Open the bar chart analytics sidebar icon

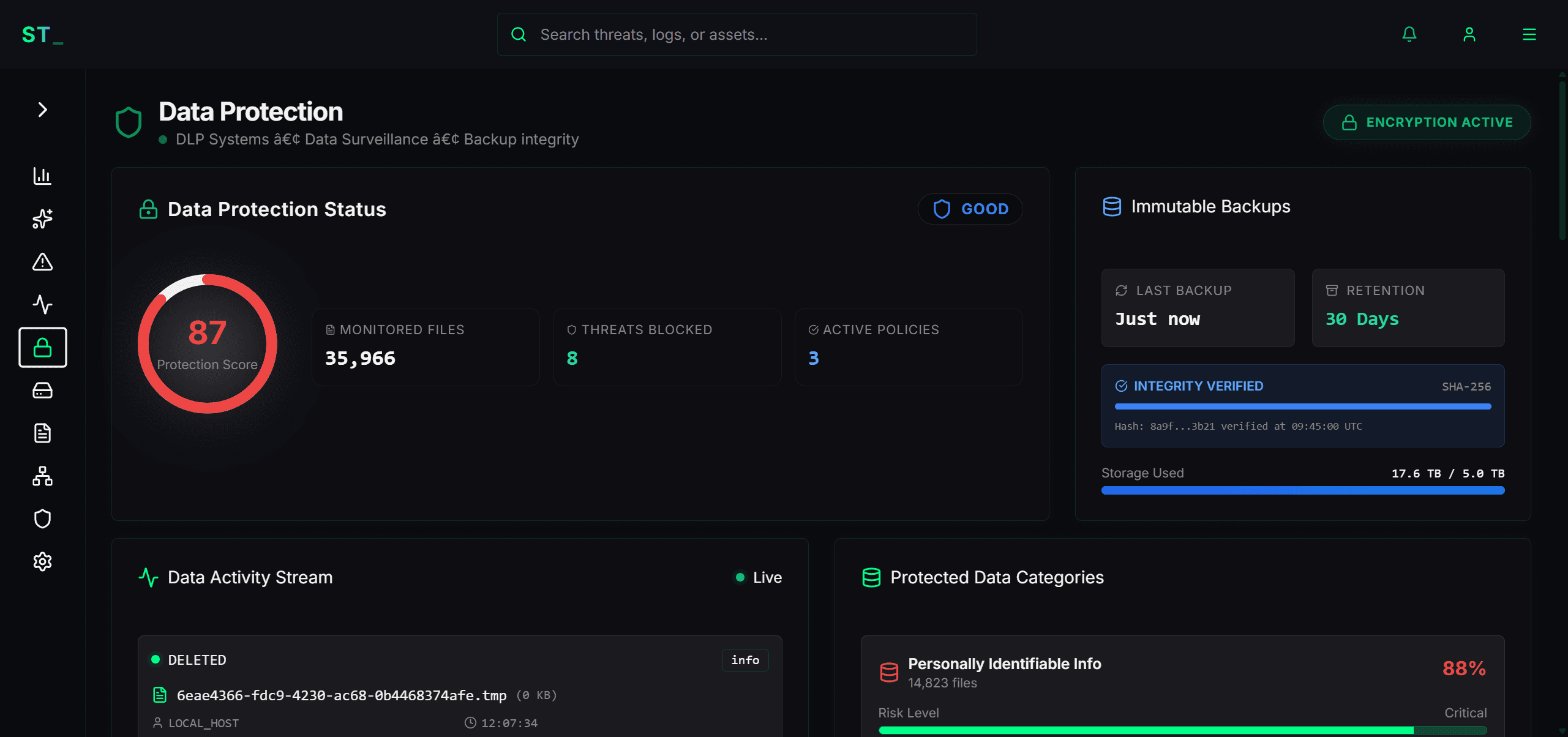click(x=42, y=176)
